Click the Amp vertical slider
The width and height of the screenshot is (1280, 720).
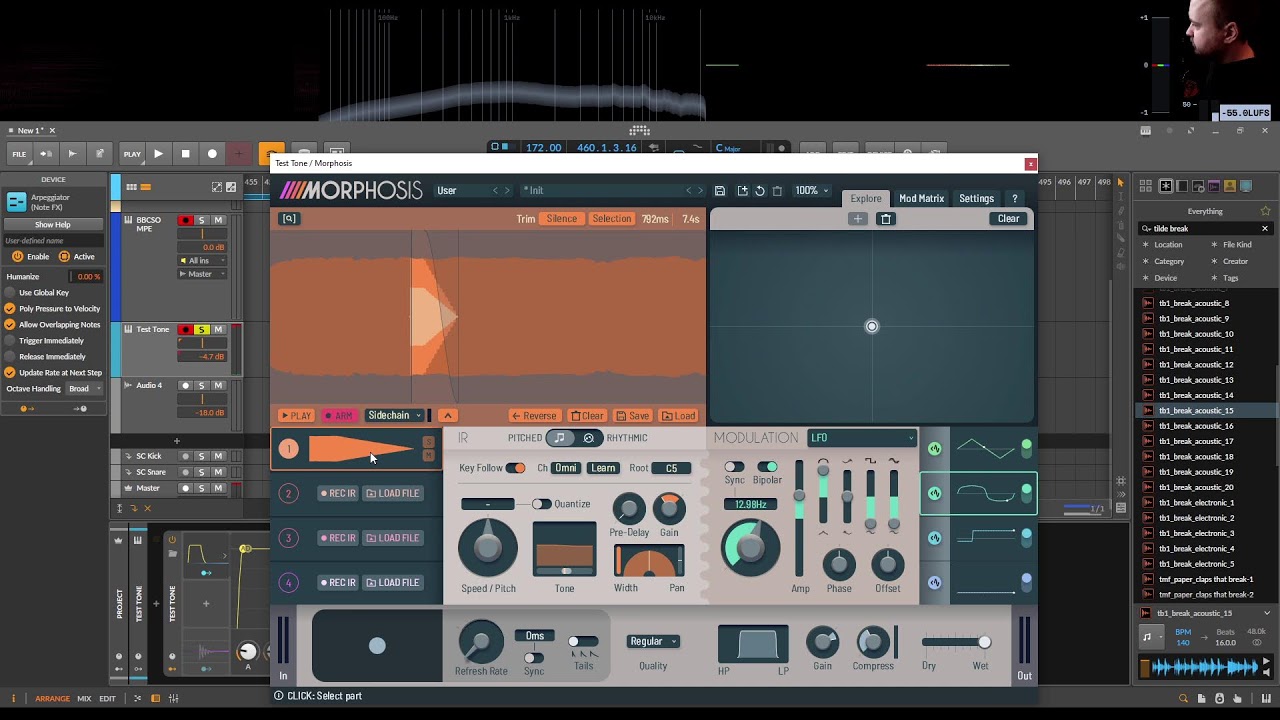799,519
